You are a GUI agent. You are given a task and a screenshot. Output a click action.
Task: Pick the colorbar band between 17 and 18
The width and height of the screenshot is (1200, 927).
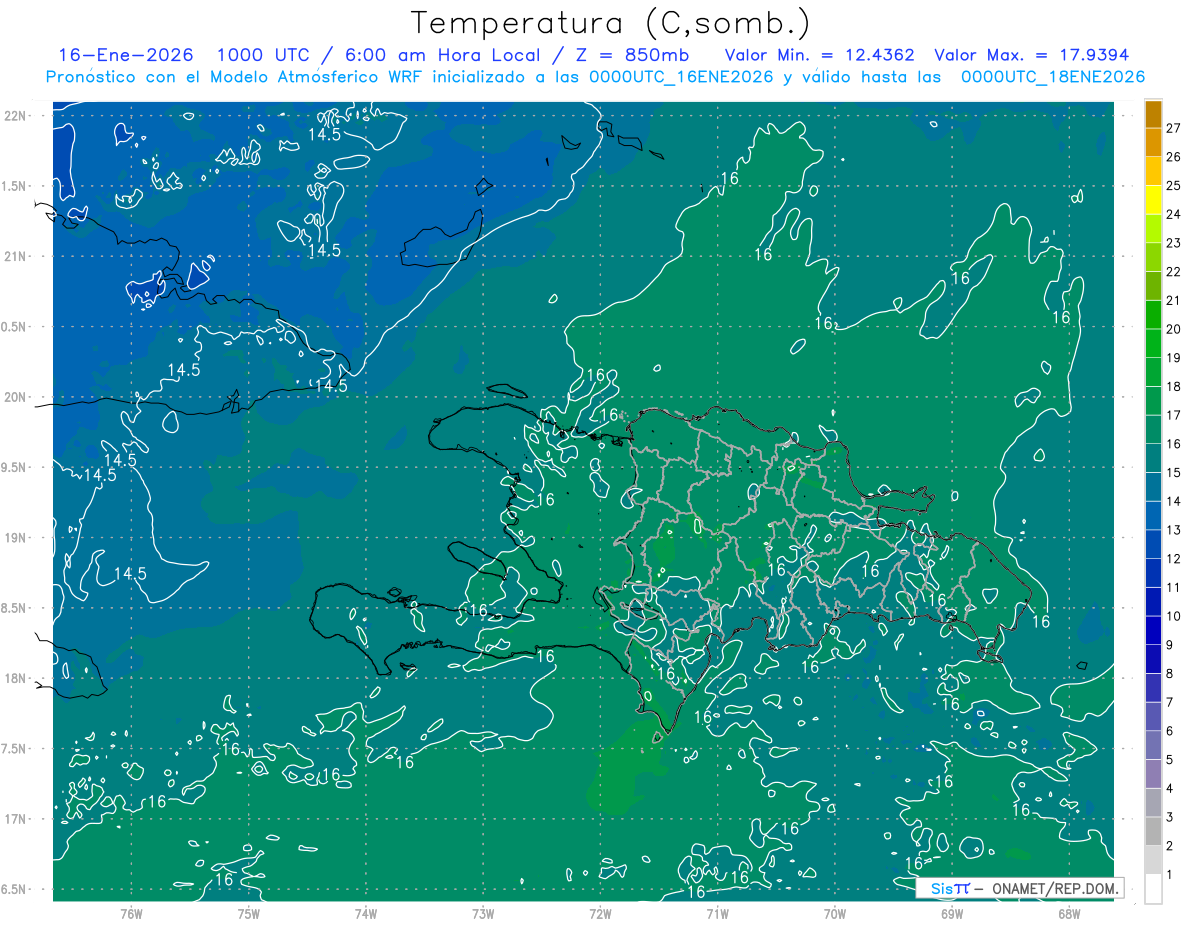tap(1153, 401)
